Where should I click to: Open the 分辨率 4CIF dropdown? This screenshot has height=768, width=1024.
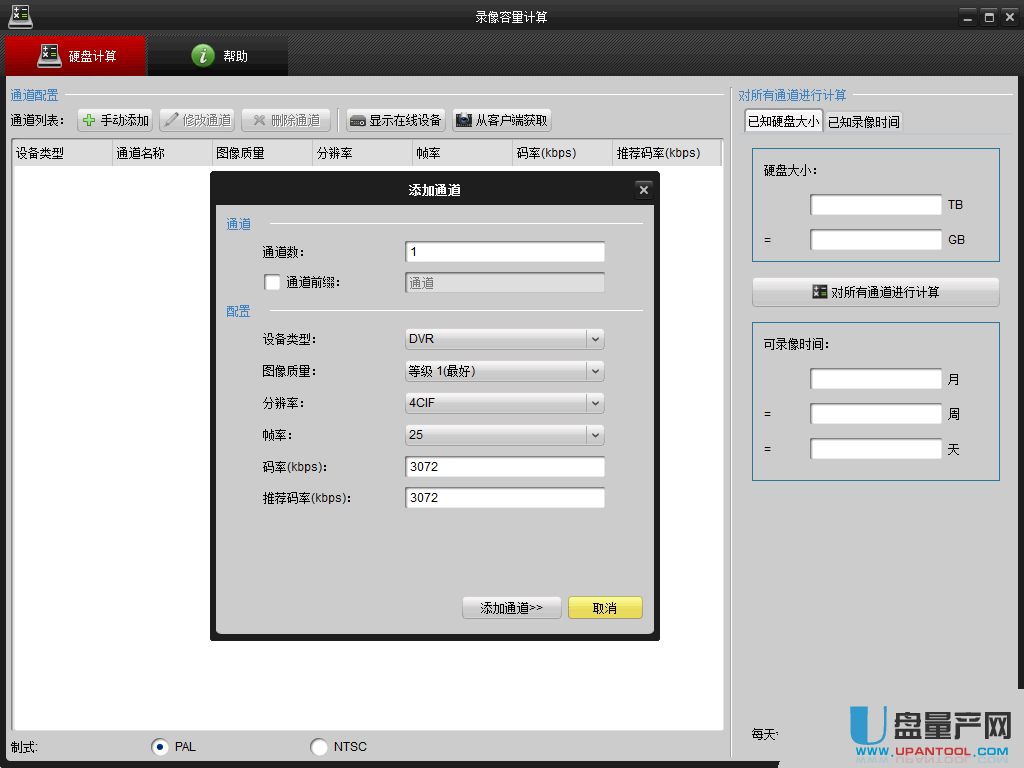pyautogui.click(x=595, y=403)
